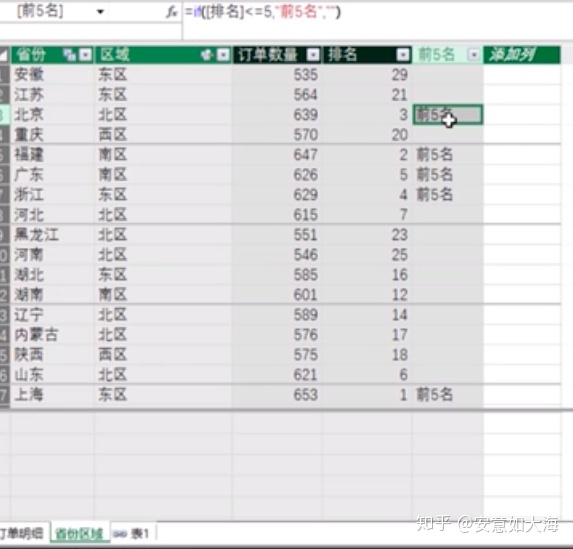Select the 订单数量 column header
The image size is (573, 549).
pos(277,55)
